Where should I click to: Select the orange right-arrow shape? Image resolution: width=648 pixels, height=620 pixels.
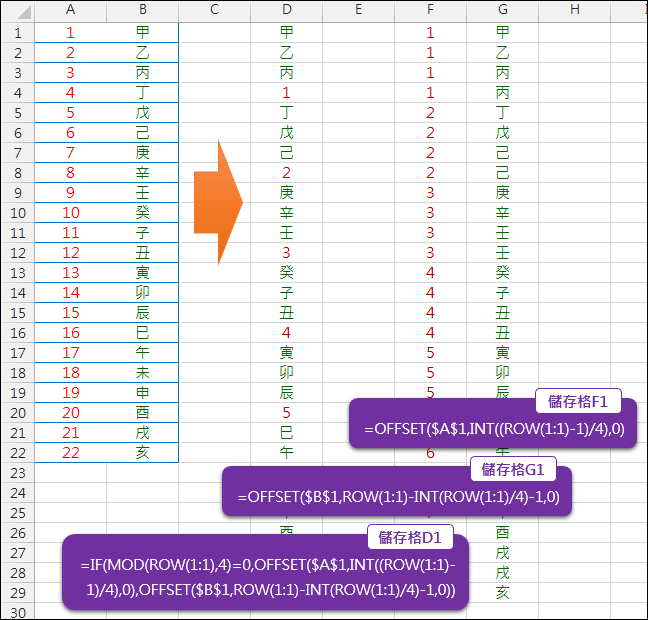click(x=218, y=203)
